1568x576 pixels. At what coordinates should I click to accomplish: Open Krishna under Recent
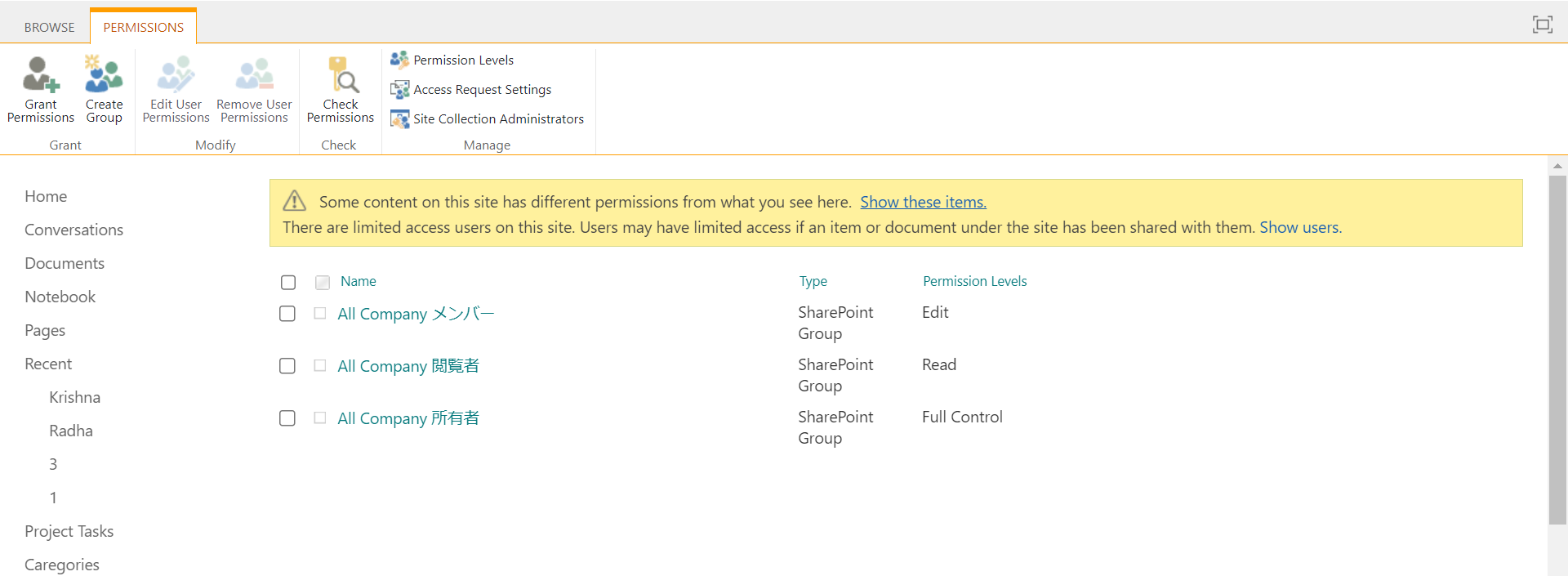click(x=74, y=397)
